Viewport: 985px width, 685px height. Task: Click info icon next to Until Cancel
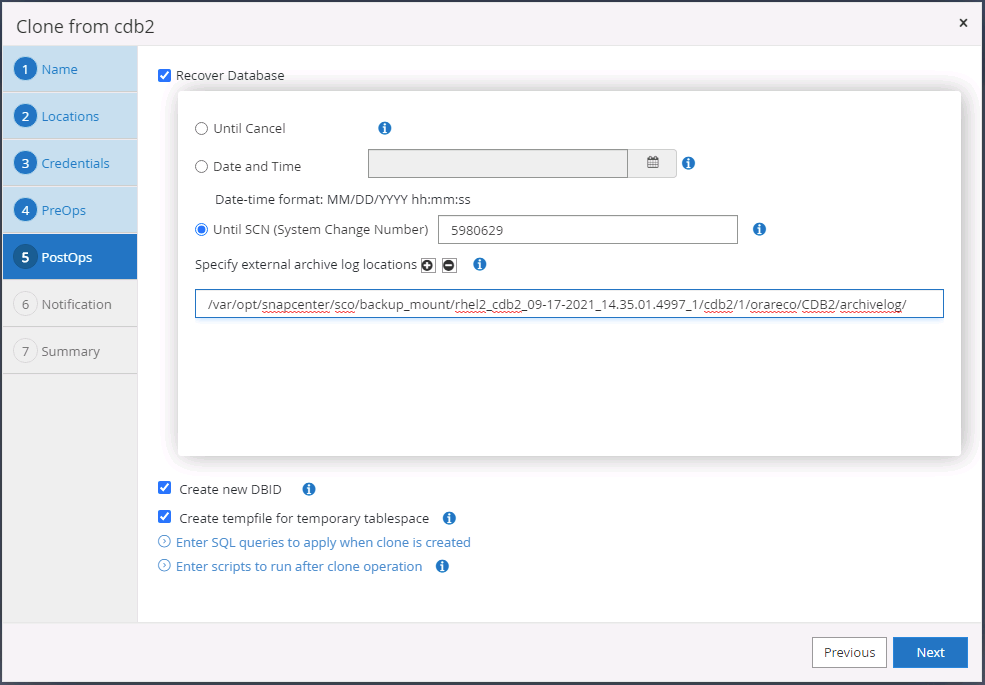[385, 128]
